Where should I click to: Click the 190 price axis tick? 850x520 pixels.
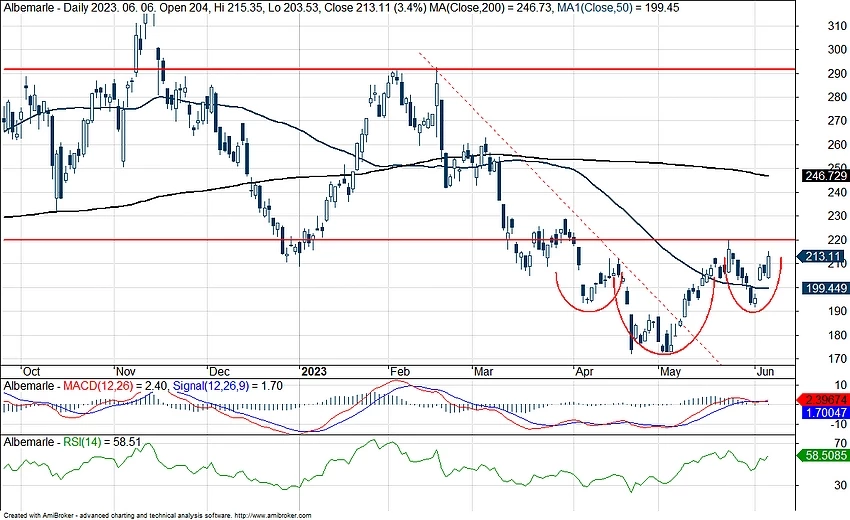point(837,311)
